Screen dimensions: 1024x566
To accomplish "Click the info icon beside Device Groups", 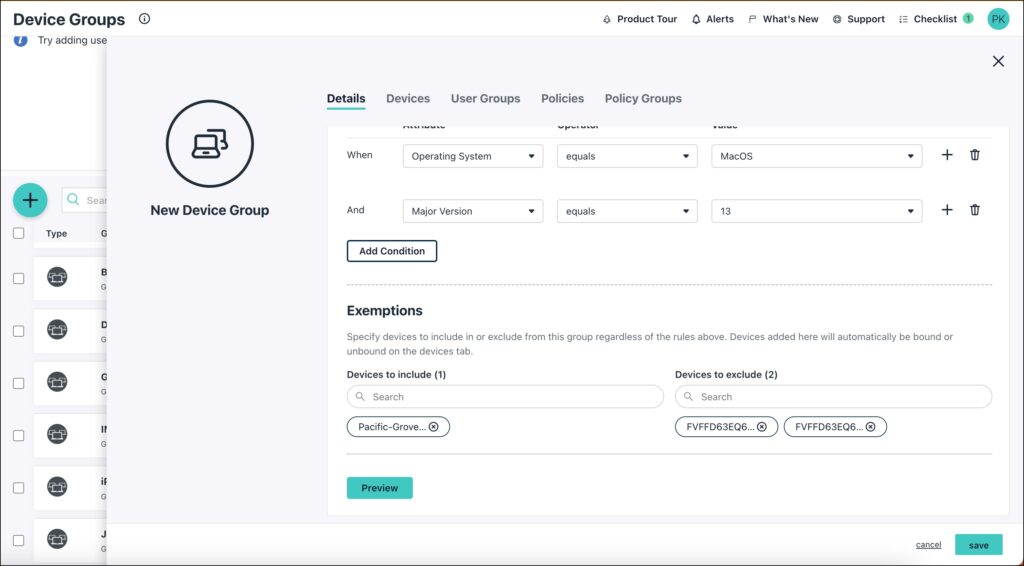I will [x=145, y=19].
